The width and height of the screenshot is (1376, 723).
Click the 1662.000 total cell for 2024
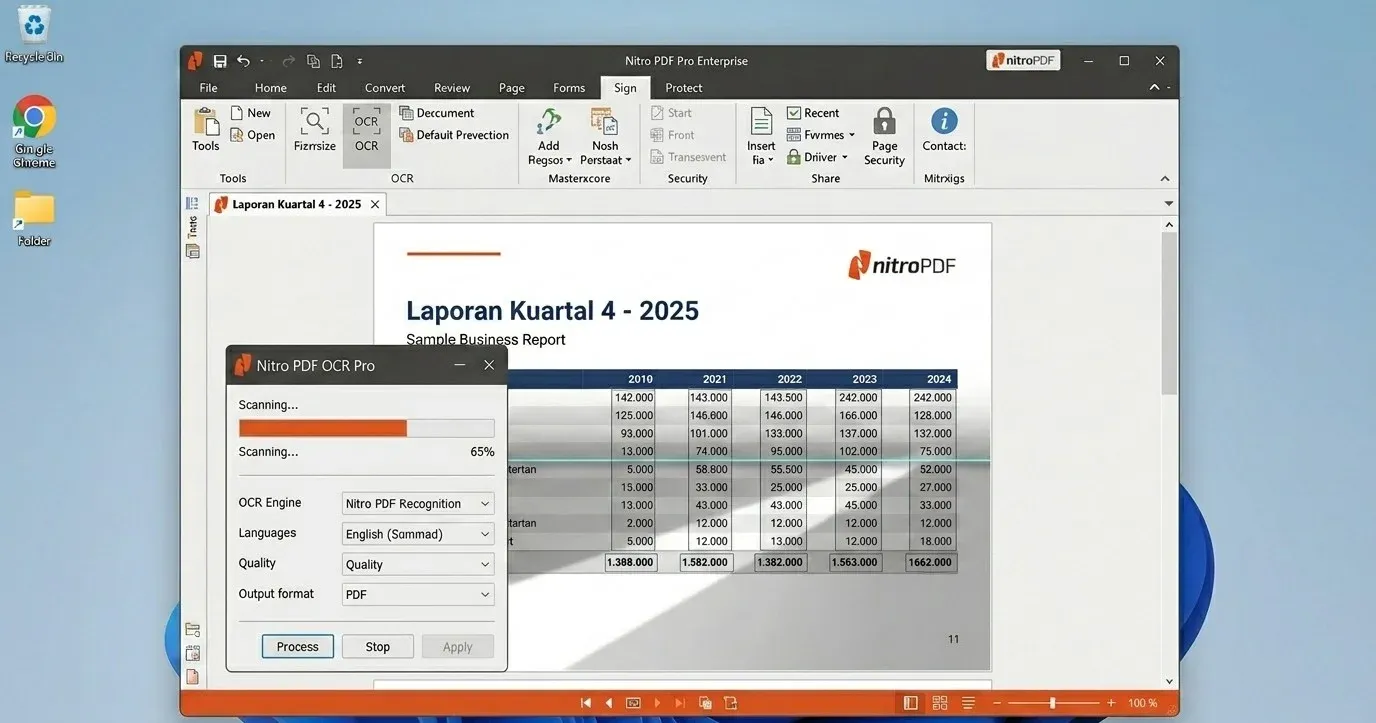tap(930, 562)
